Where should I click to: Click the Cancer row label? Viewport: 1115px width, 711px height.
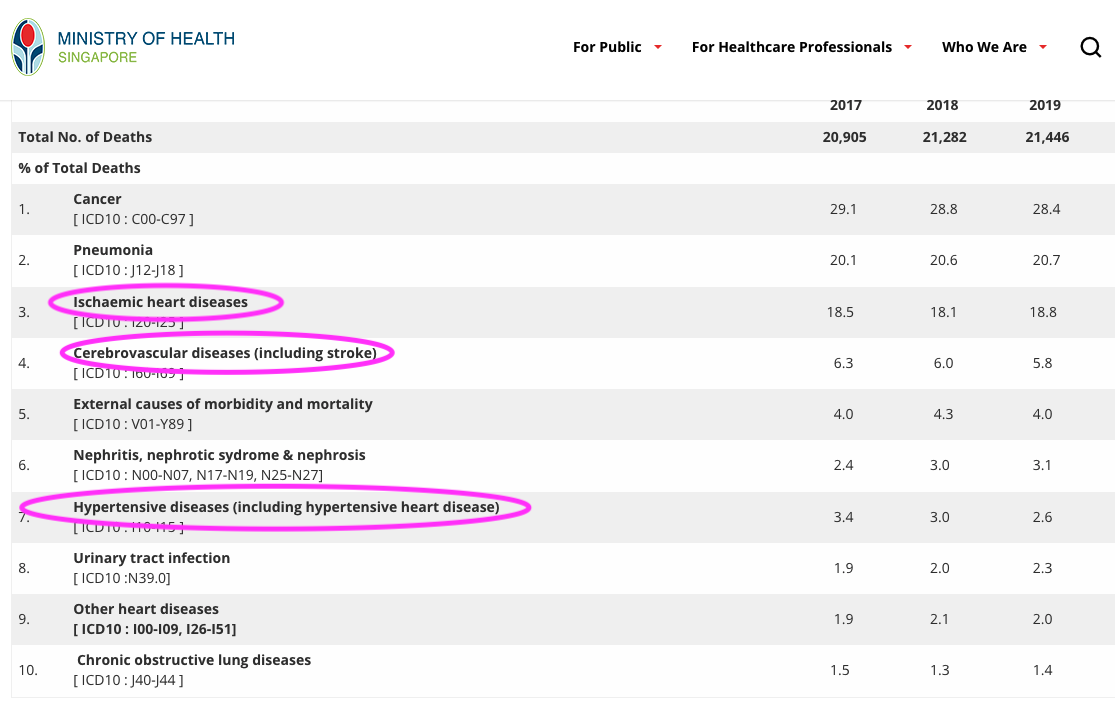(x=97, y=199)
